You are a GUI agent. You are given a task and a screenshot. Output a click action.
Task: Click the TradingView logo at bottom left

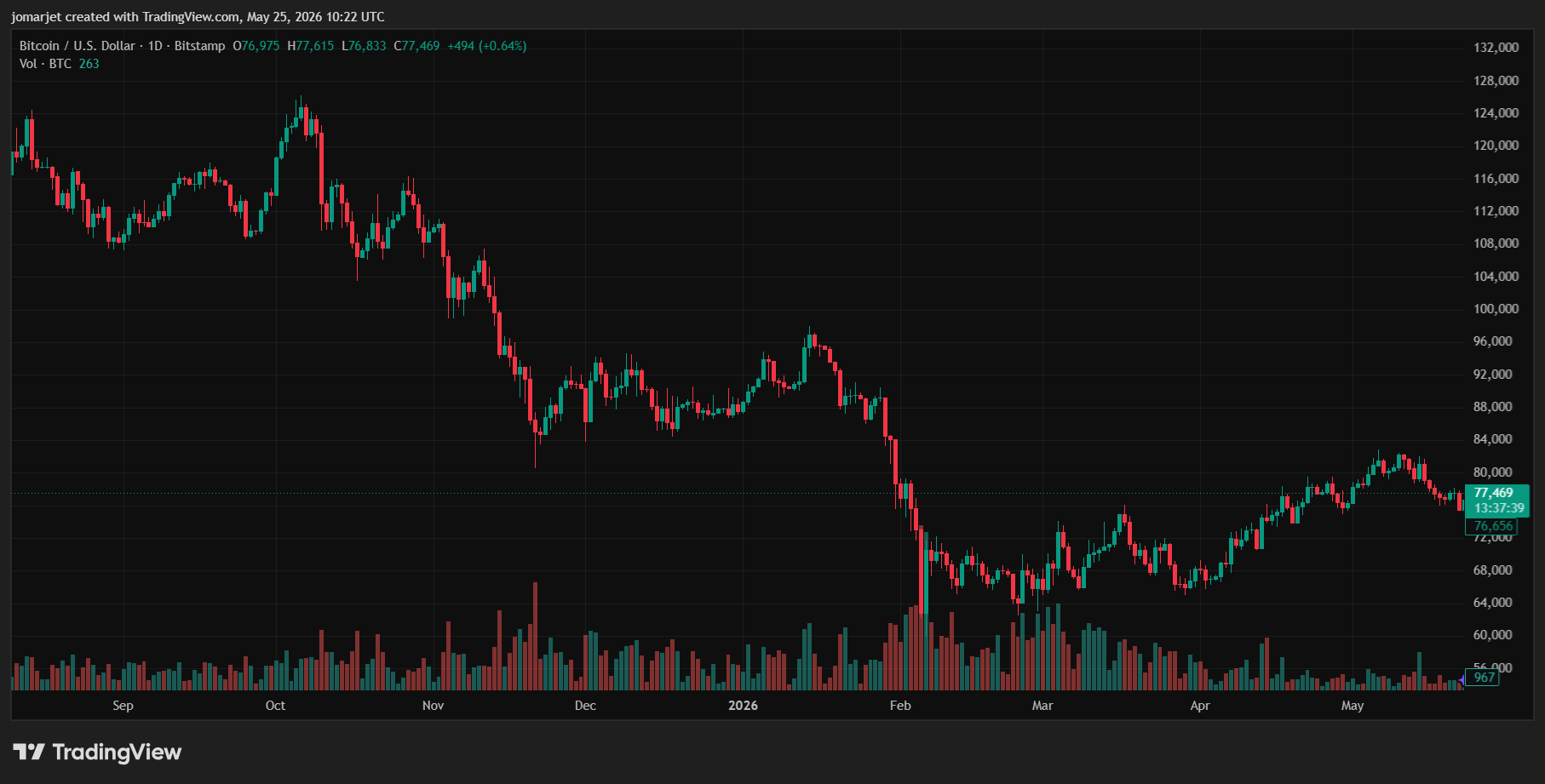tap(97, 752)
